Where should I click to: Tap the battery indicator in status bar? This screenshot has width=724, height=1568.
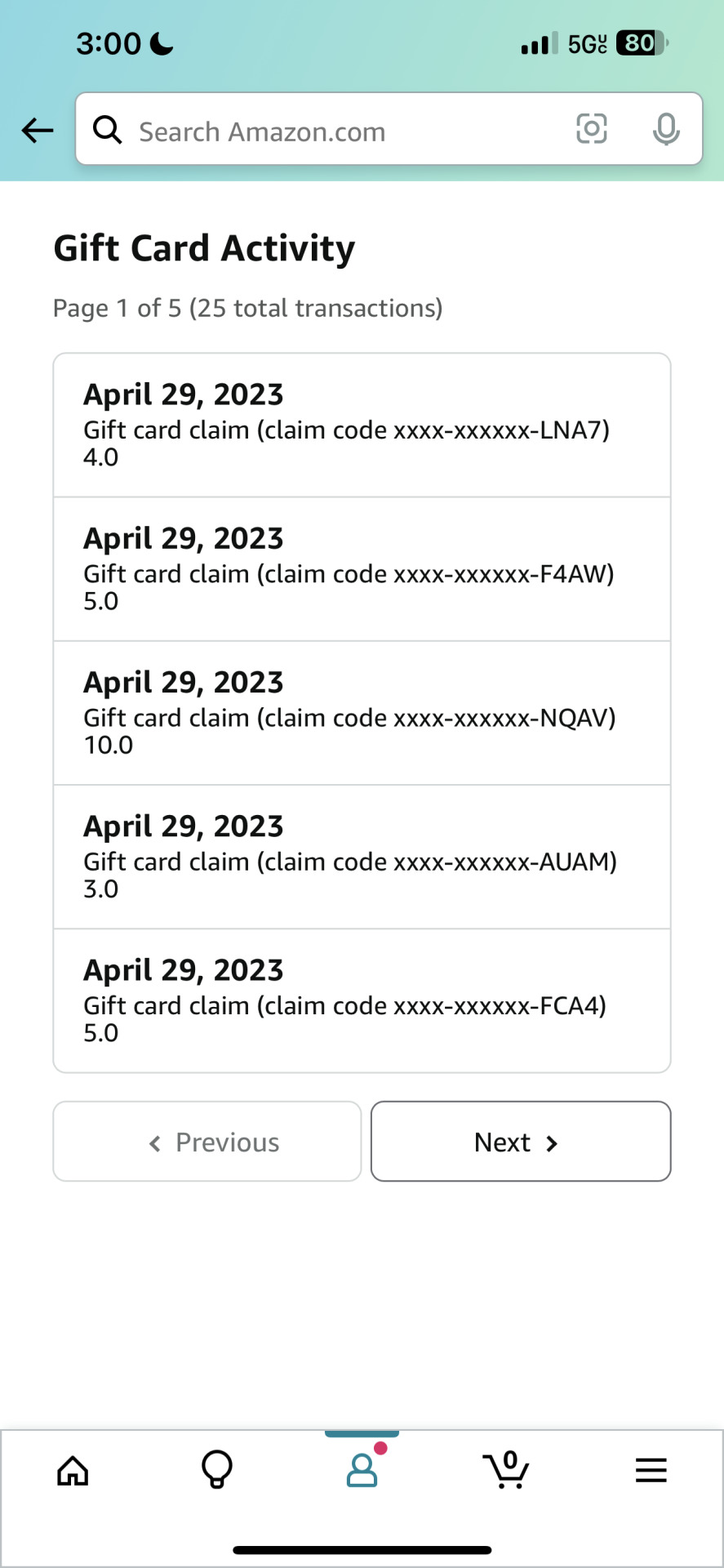642,42
